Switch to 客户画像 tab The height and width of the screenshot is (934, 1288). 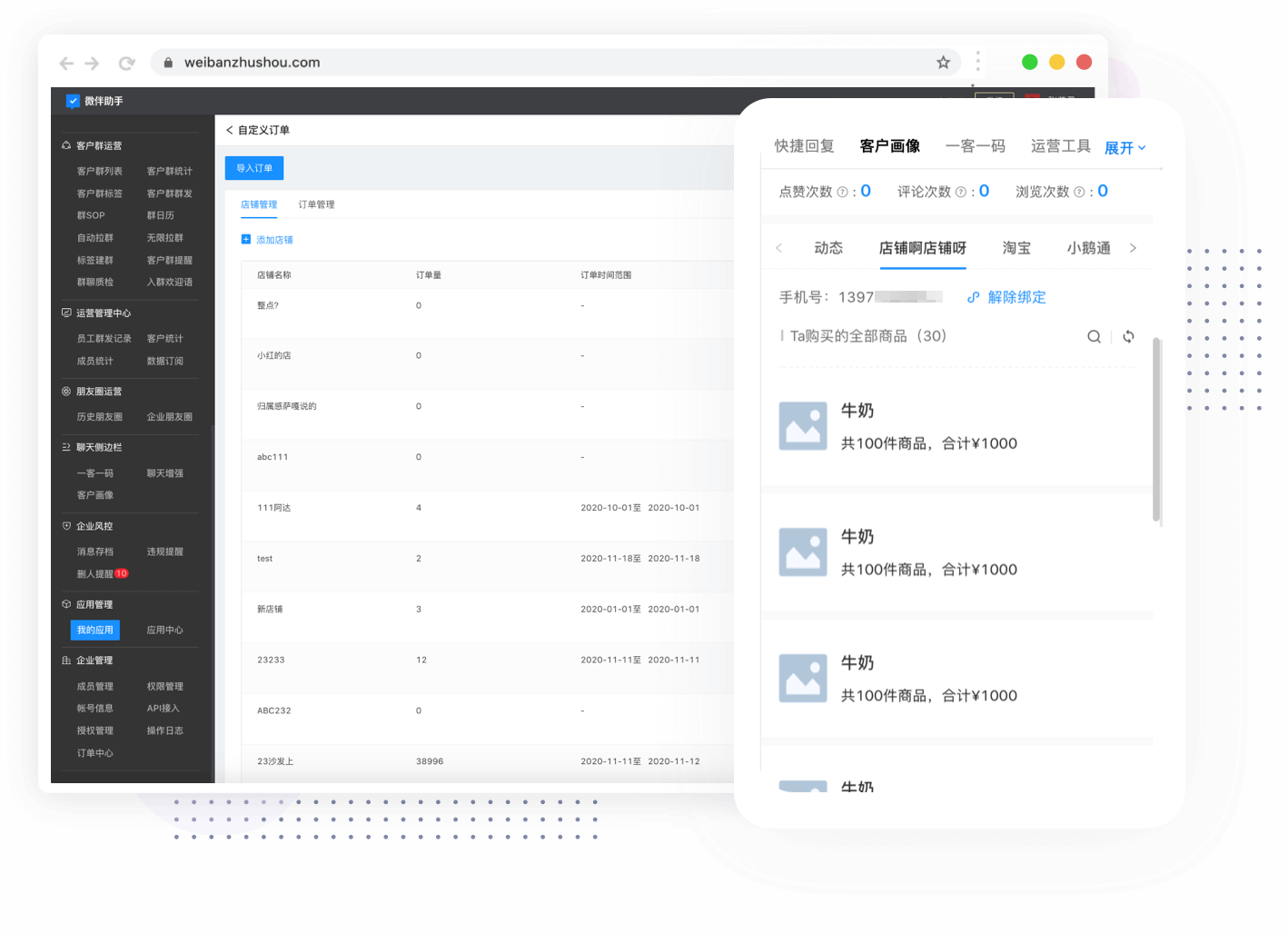pyautogui.click(x=890, y=146)
